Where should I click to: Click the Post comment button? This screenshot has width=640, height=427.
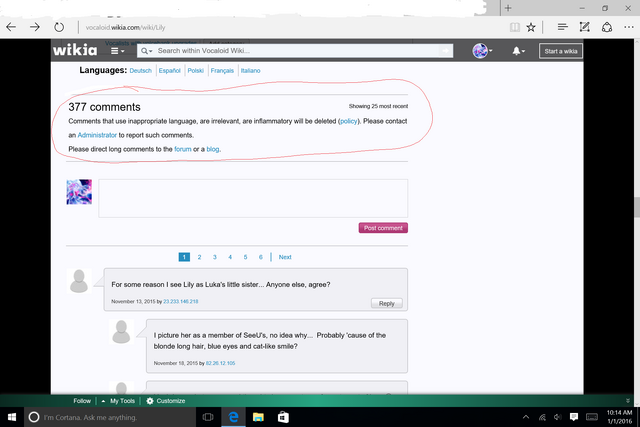pos(383,228)
